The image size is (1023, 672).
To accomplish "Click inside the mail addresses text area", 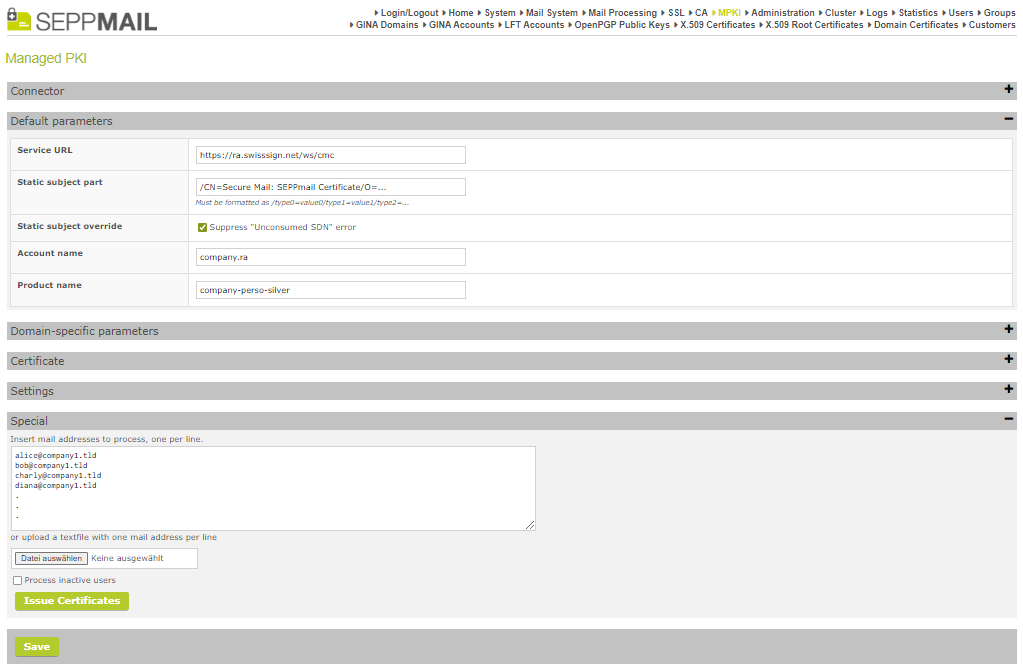I will (x=273, y=488).
